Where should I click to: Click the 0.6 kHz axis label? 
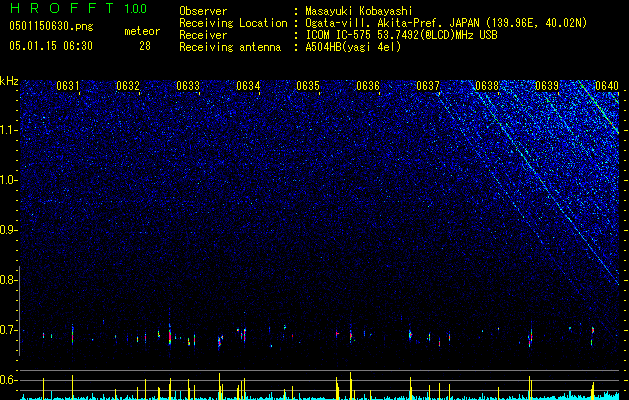pyautogui.click(x=8, y=380)
